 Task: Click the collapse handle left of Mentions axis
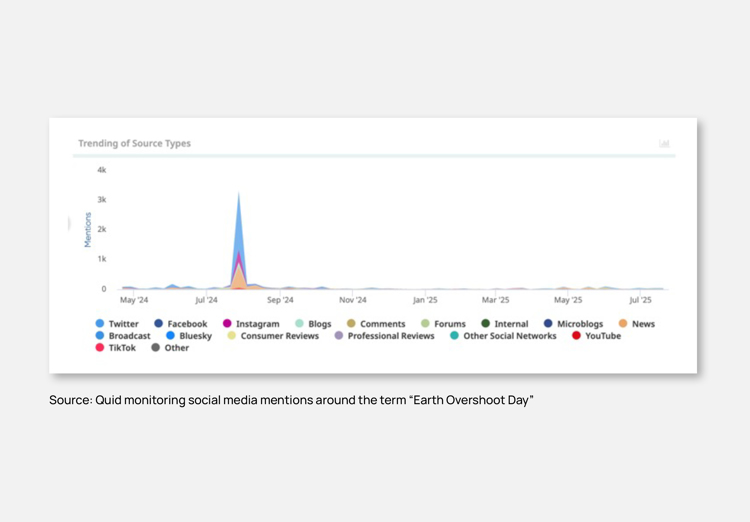point(69,223)
